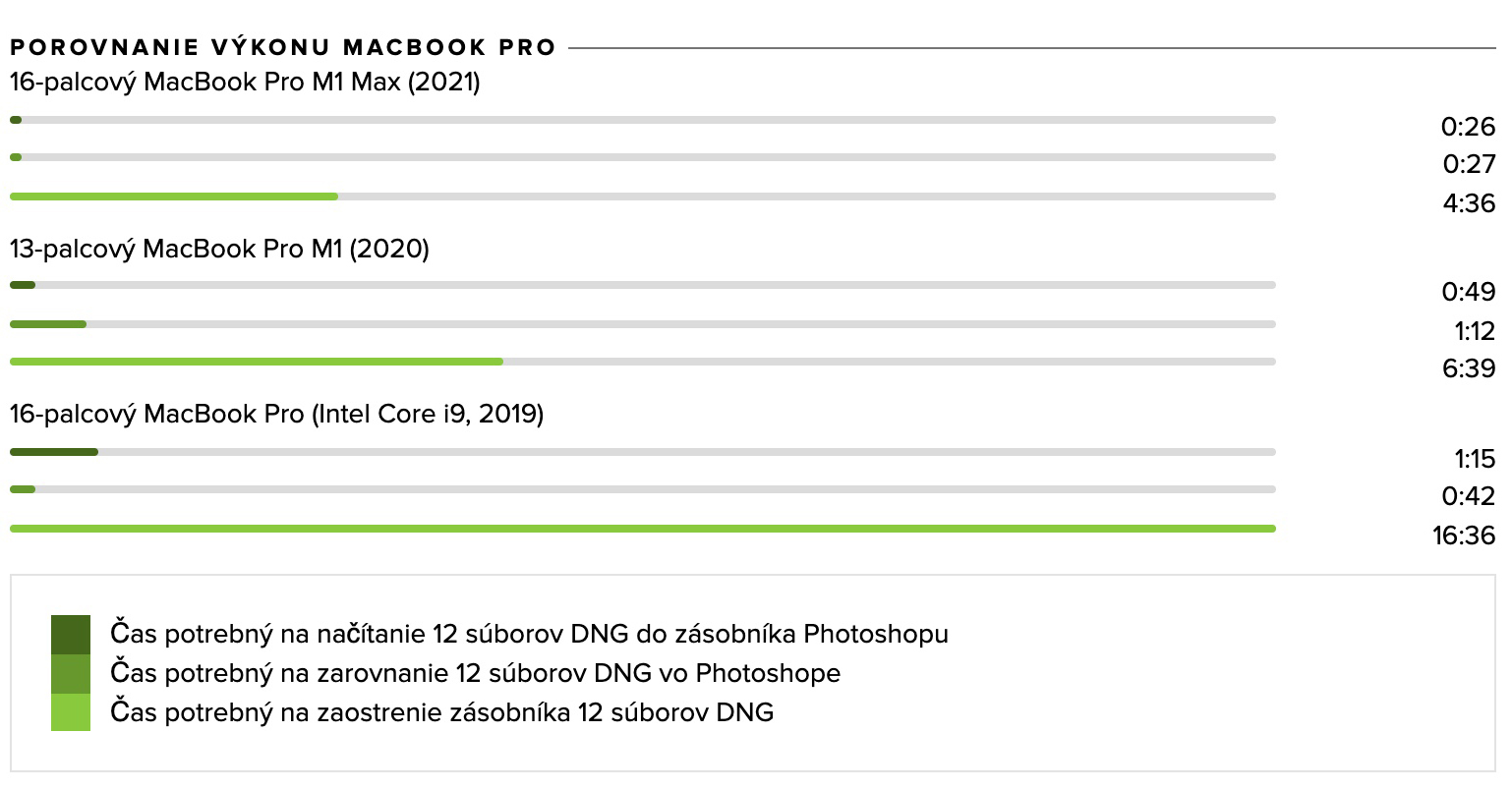
Task: Click legend text about načítanie 12 súborov DNG
Action: click(530, 634)
